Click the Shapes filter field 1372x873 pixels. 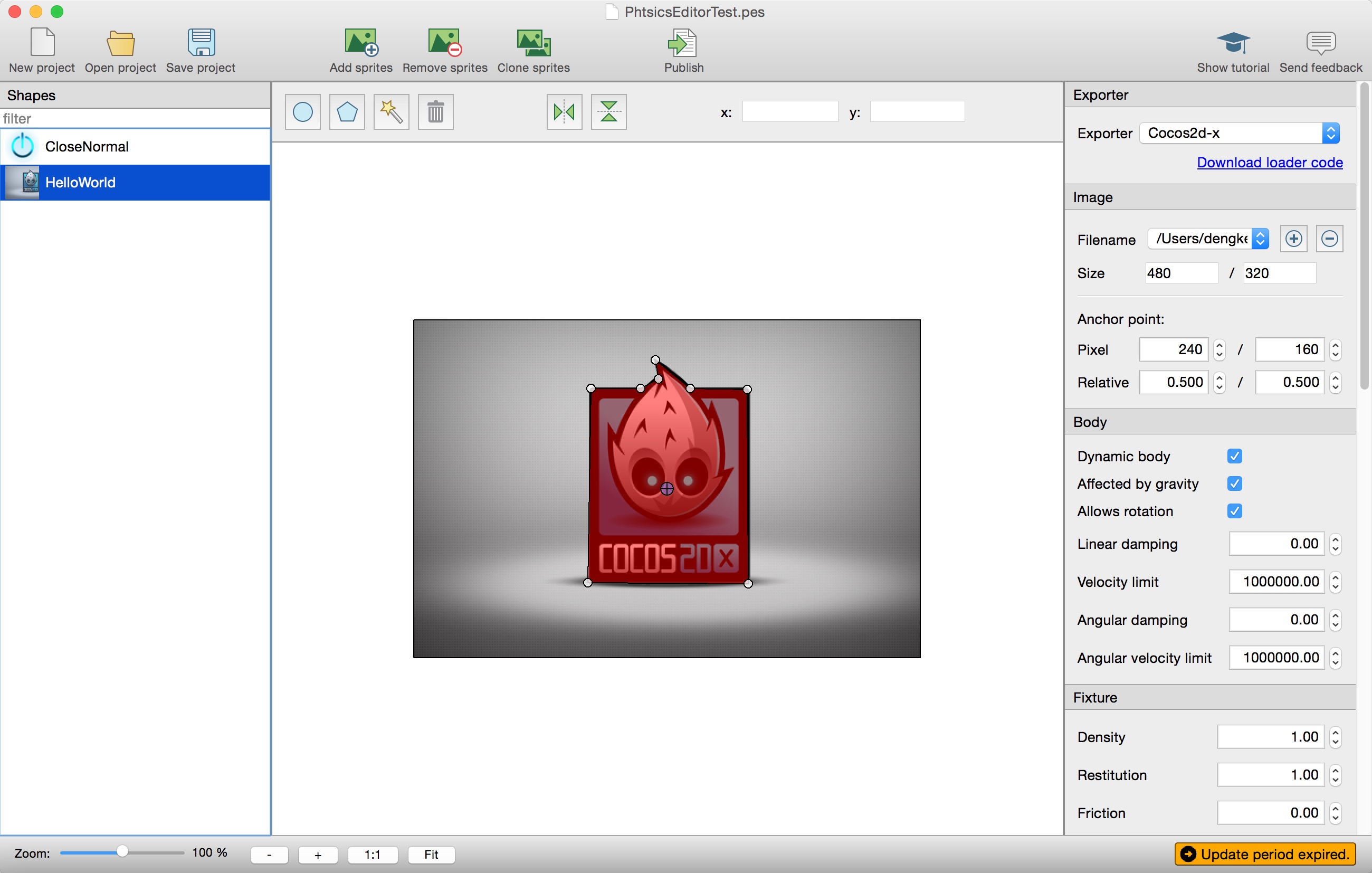(x=135, y=119)
